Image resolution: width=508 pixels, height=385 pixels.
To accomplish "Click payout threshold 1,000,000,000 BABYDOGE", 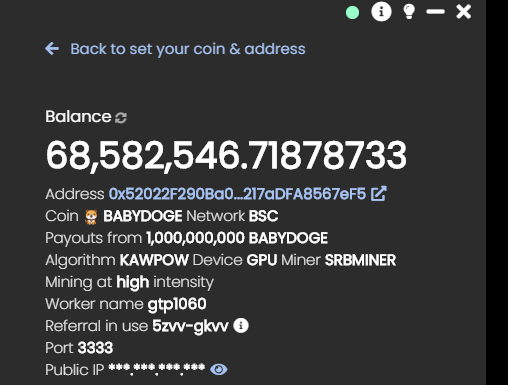I will 237,238.
